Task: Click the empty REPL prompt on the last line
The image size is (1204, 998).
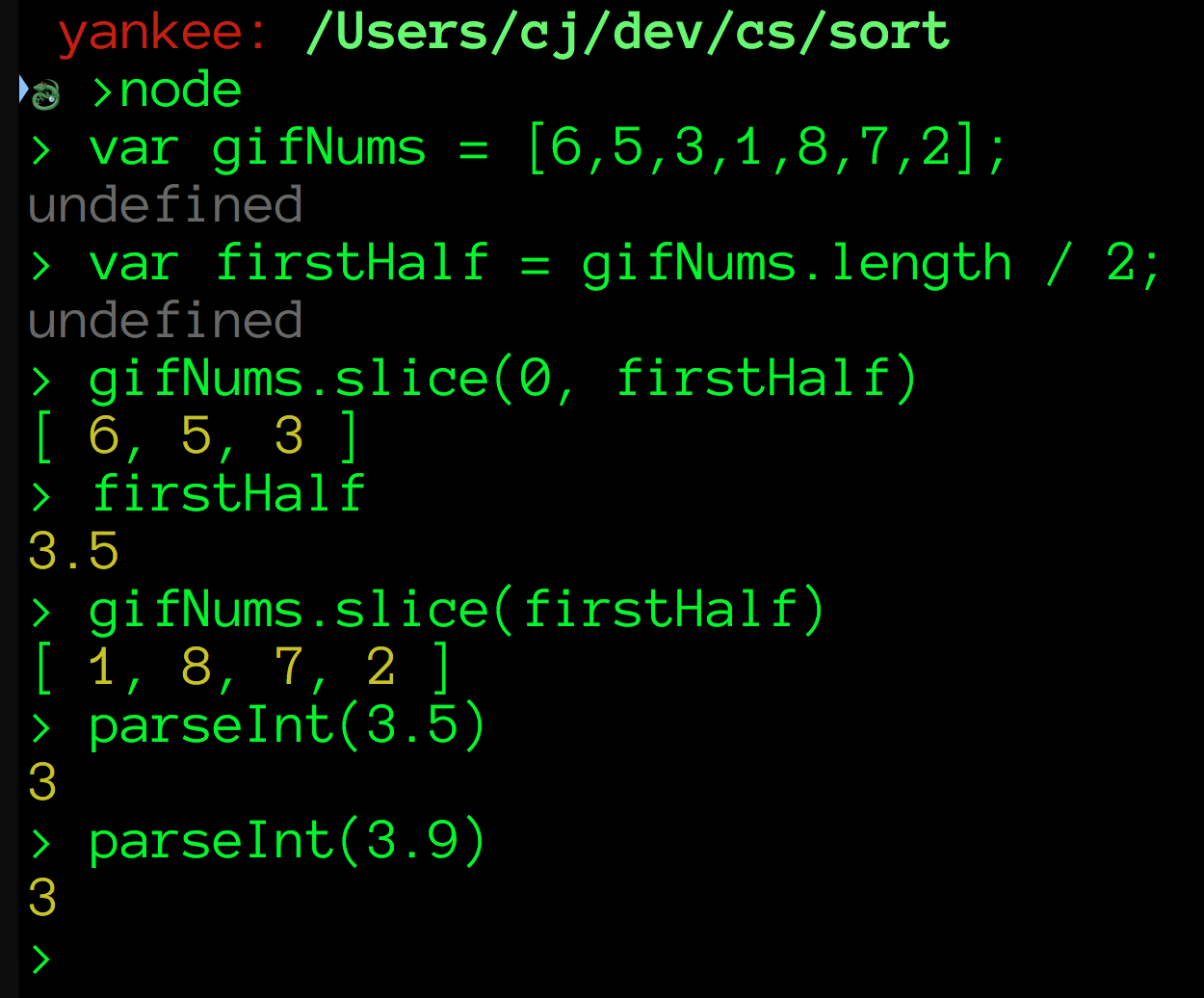Action: coord(41,958)
